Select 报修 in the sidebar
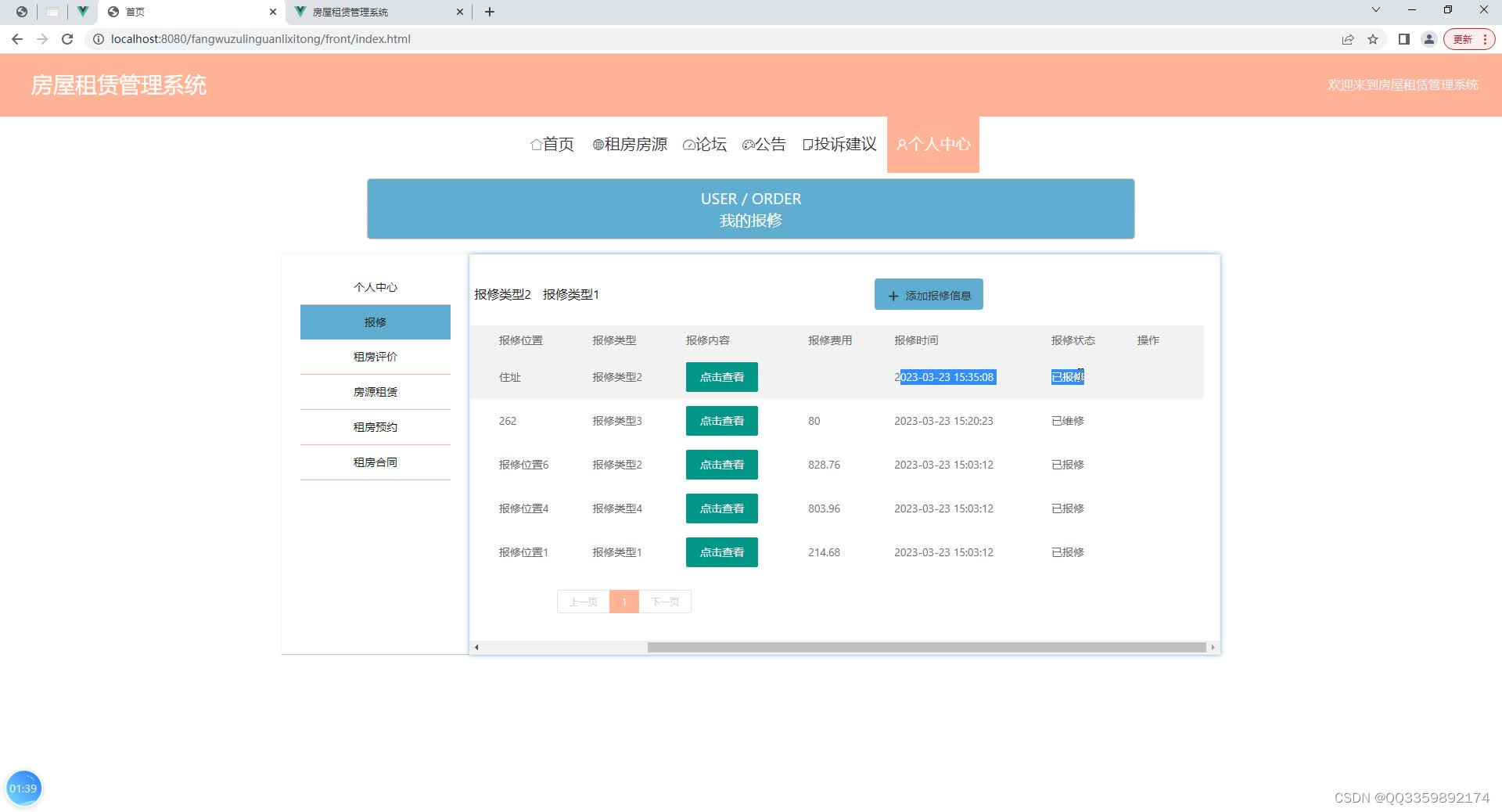This screenshot has width=1502, height=812. tap(375, 322)
